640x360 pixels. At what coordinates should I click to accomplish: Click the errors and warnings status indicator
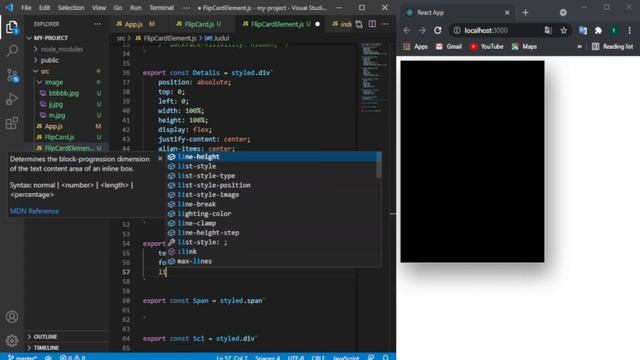pos(72,357)
